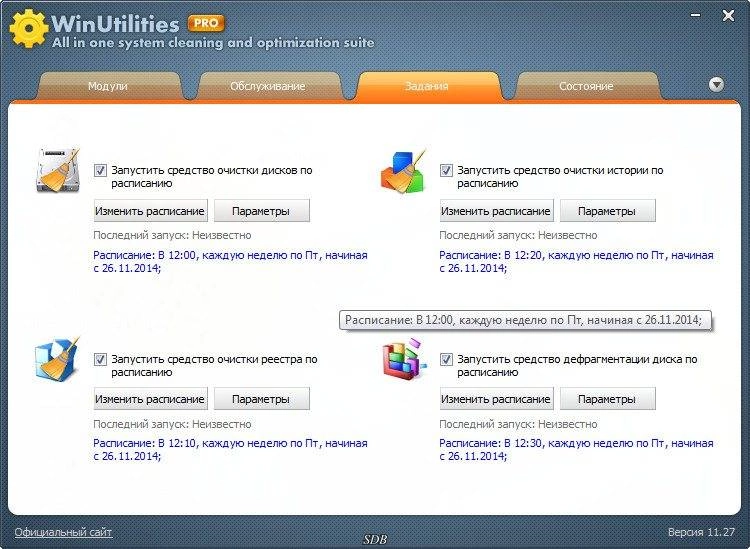Toggle scheduled registry cleaner checkbox
The width and height of the screenshot is (750, 549).
[100, 359]
